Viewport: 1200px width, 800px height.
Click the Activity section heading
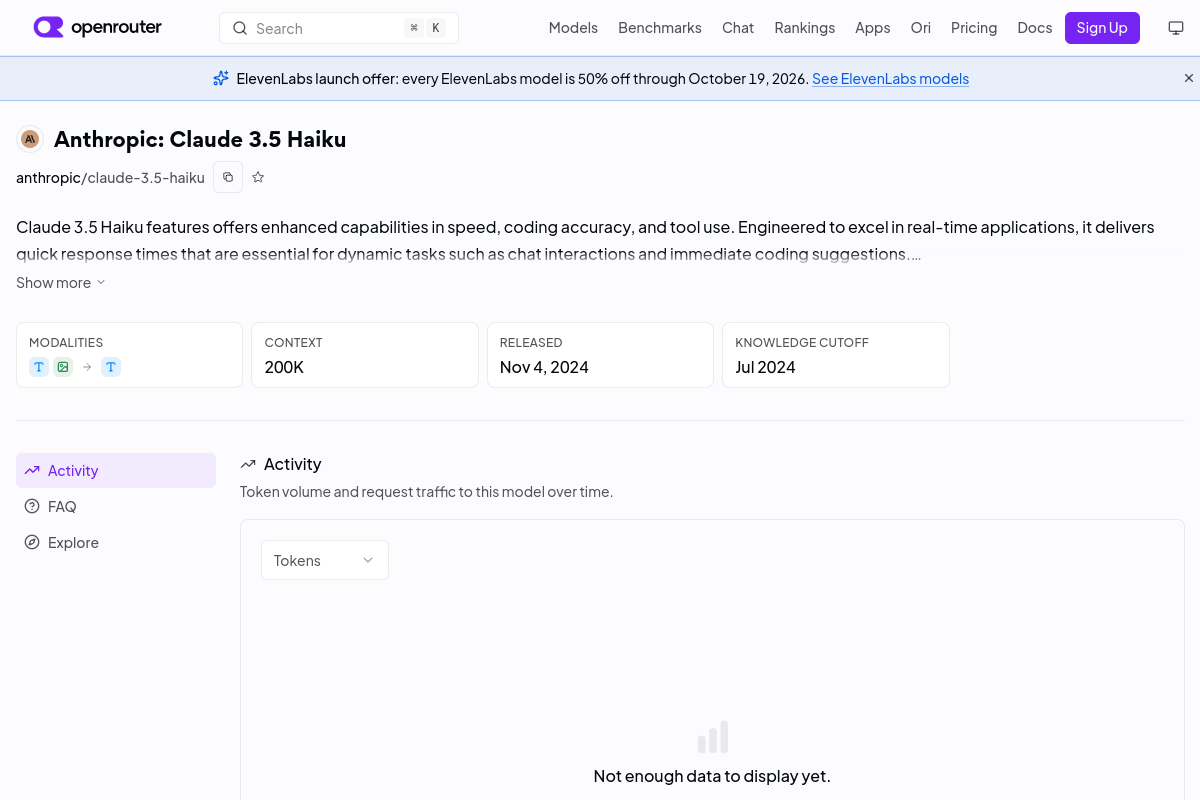(x=292, y=464)
